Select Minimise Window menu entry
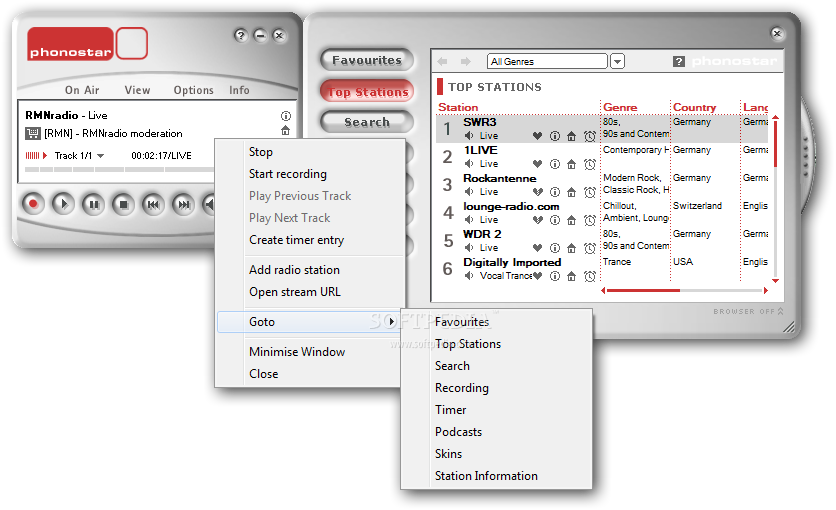 (x=297, y=352)
